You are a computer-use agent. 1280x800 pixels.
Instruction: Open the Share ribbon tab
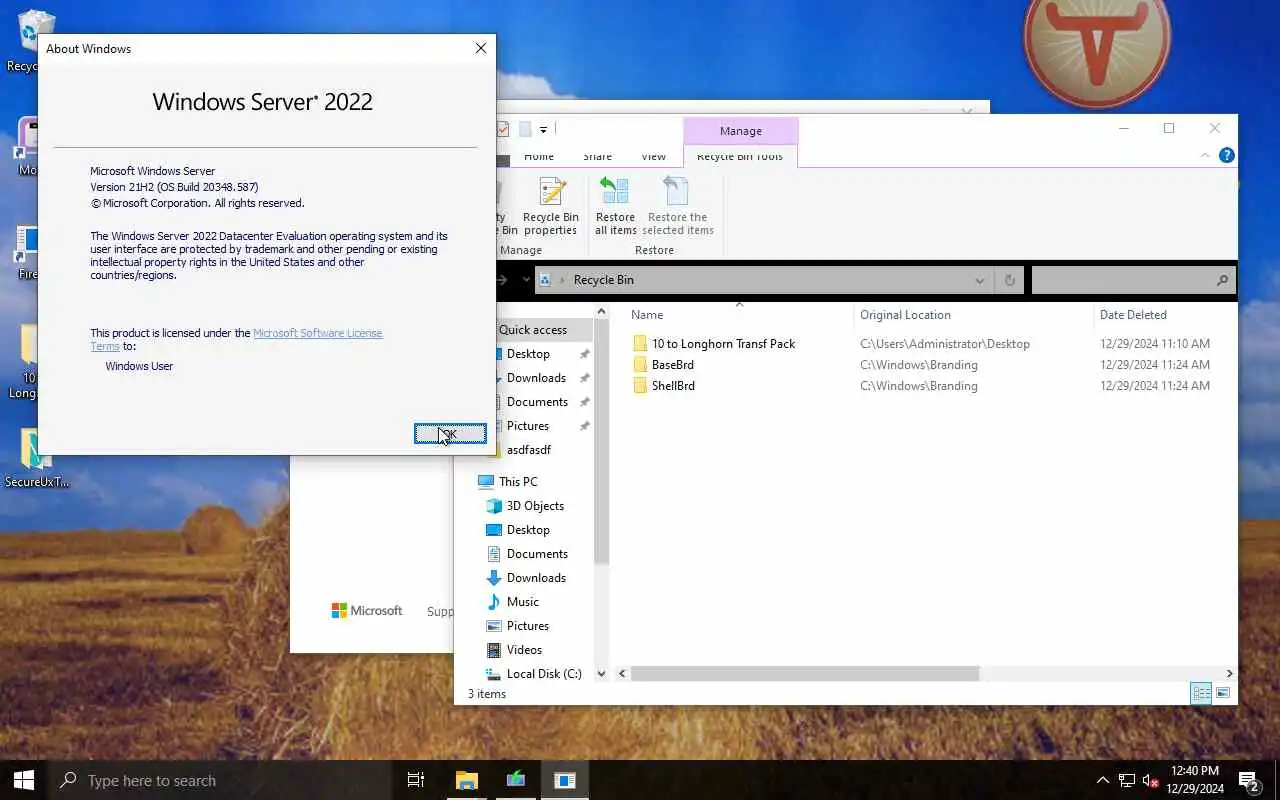click(x=597, y=156)
